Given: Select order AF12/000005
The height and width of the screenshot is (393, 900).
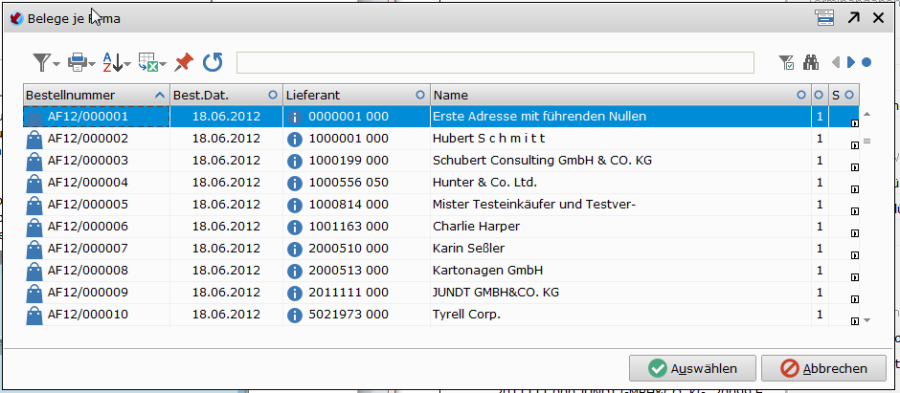Looking at the screenshot, I should (x=88, y=205).
